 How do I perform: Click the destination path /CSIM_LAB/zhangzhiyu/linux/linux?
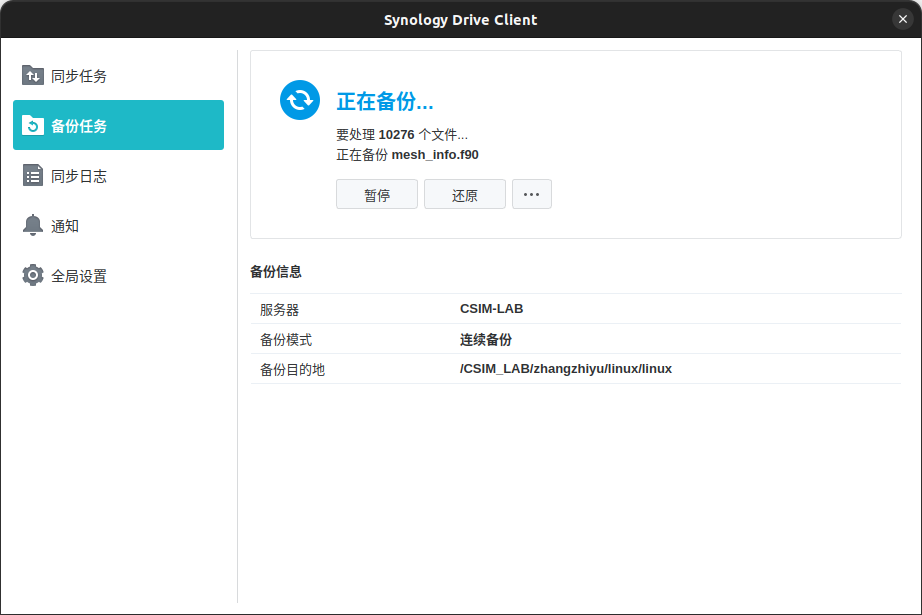566,369
